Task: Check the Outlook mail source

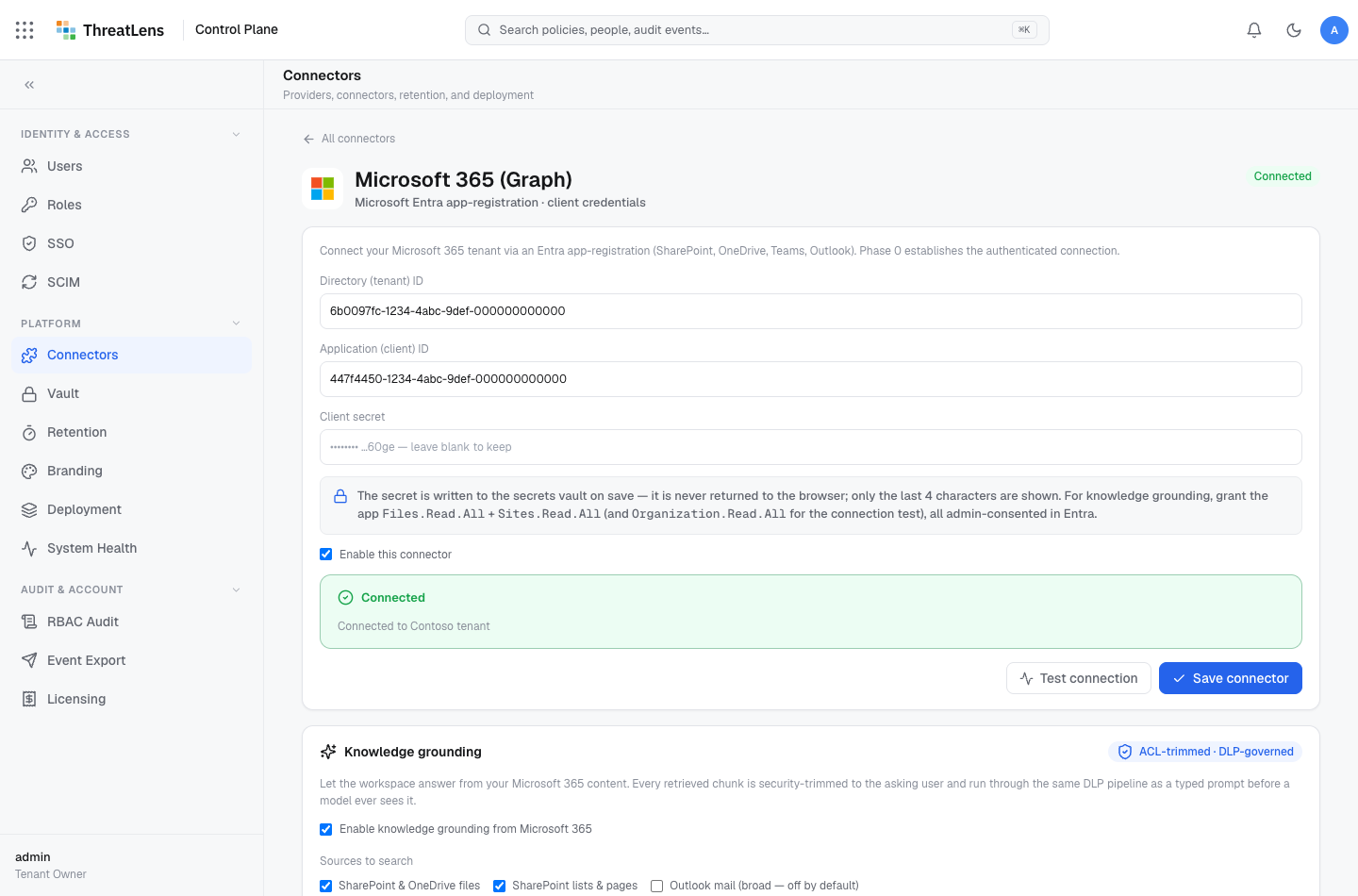Action: (657, 886)
